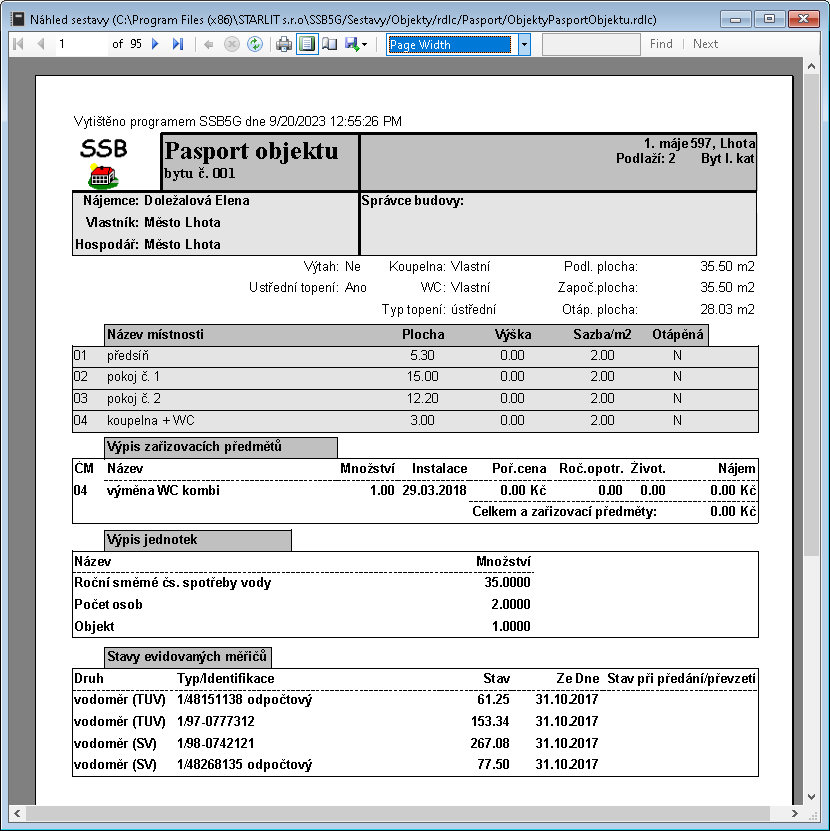Screen dimensions: 830x831
Task: Open page setup dialog
Action: coord(329,44)
